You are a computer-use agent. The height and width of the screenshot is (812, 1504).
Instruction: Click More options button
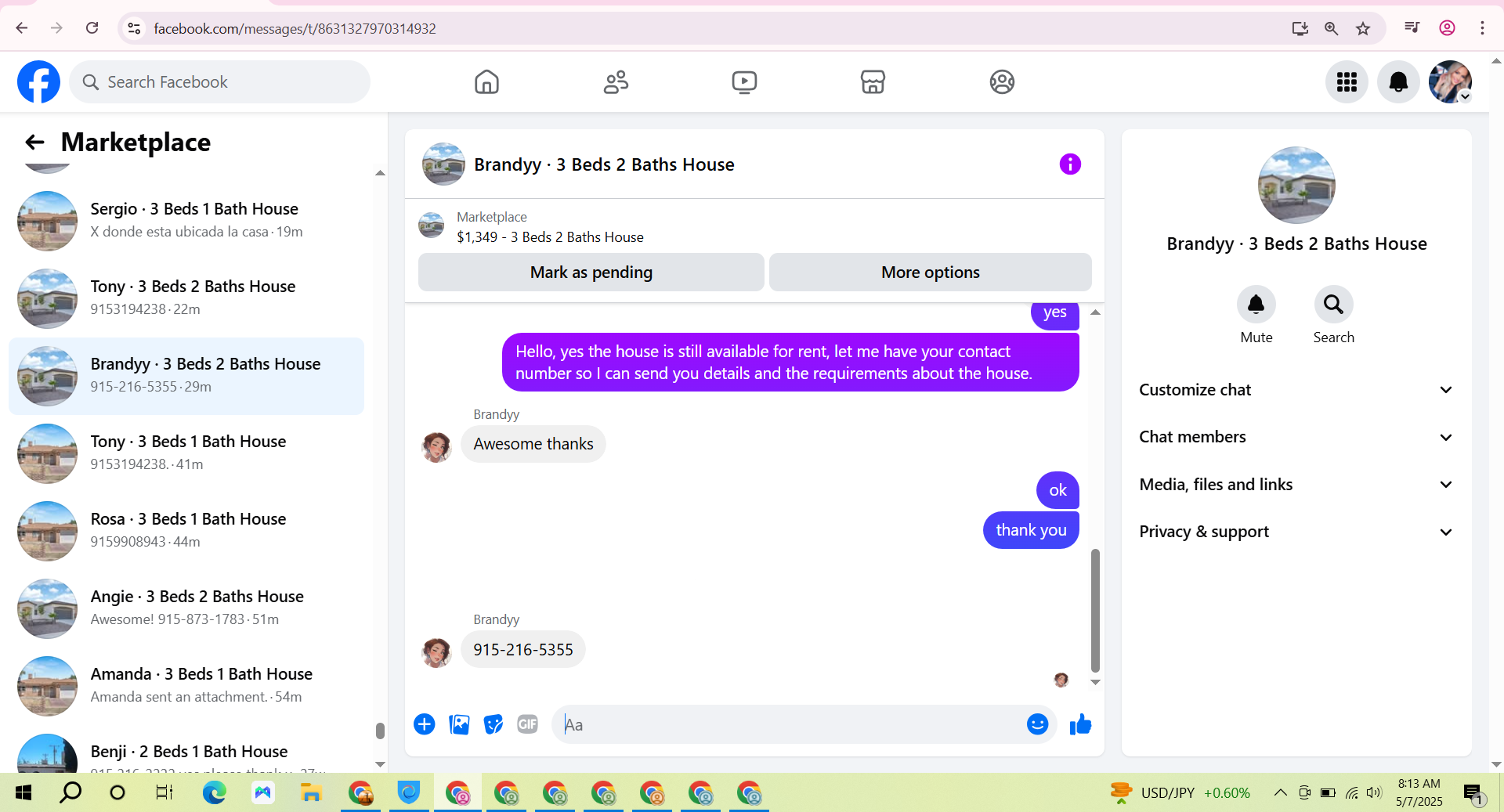click(930, 272)
